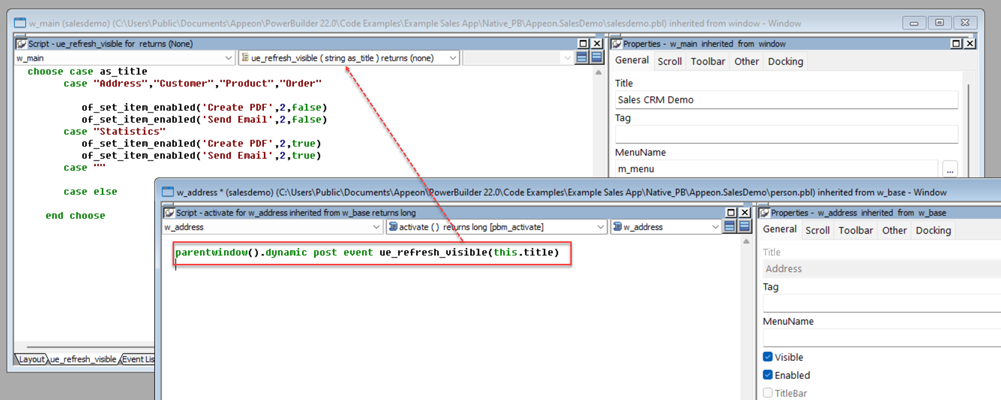This screenshot has height=400, width=1001.
Task: Open the Docking tab in w_address Properties
Action: tap(932, 230)
